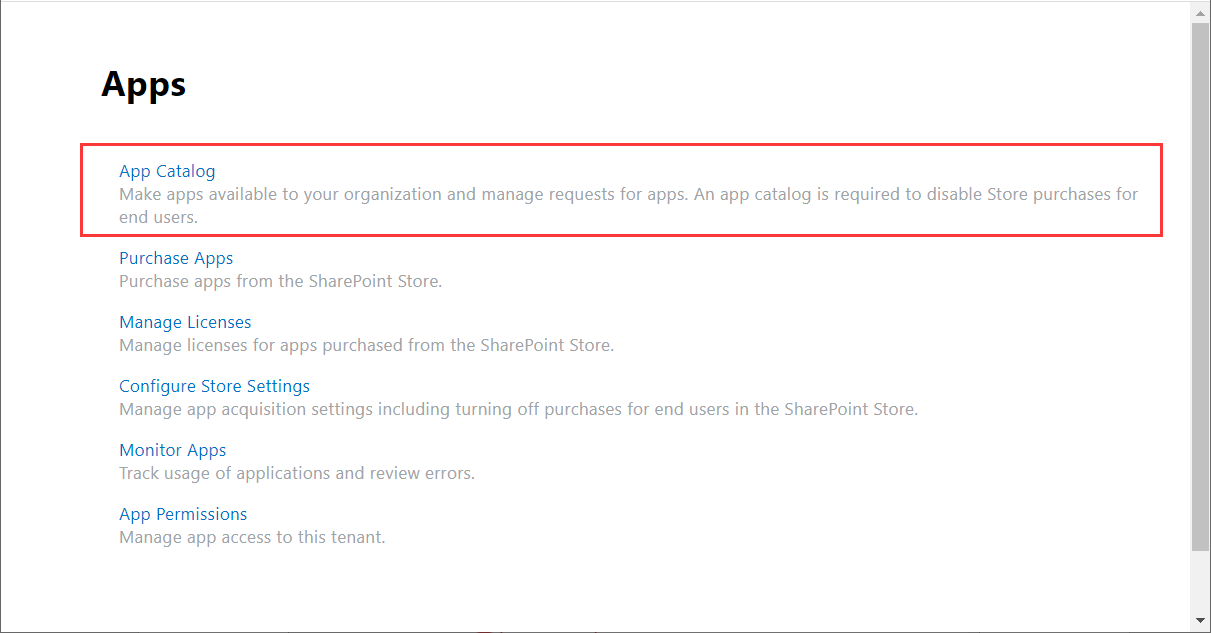Click the scrollbar down arrow

(1200, 621)
